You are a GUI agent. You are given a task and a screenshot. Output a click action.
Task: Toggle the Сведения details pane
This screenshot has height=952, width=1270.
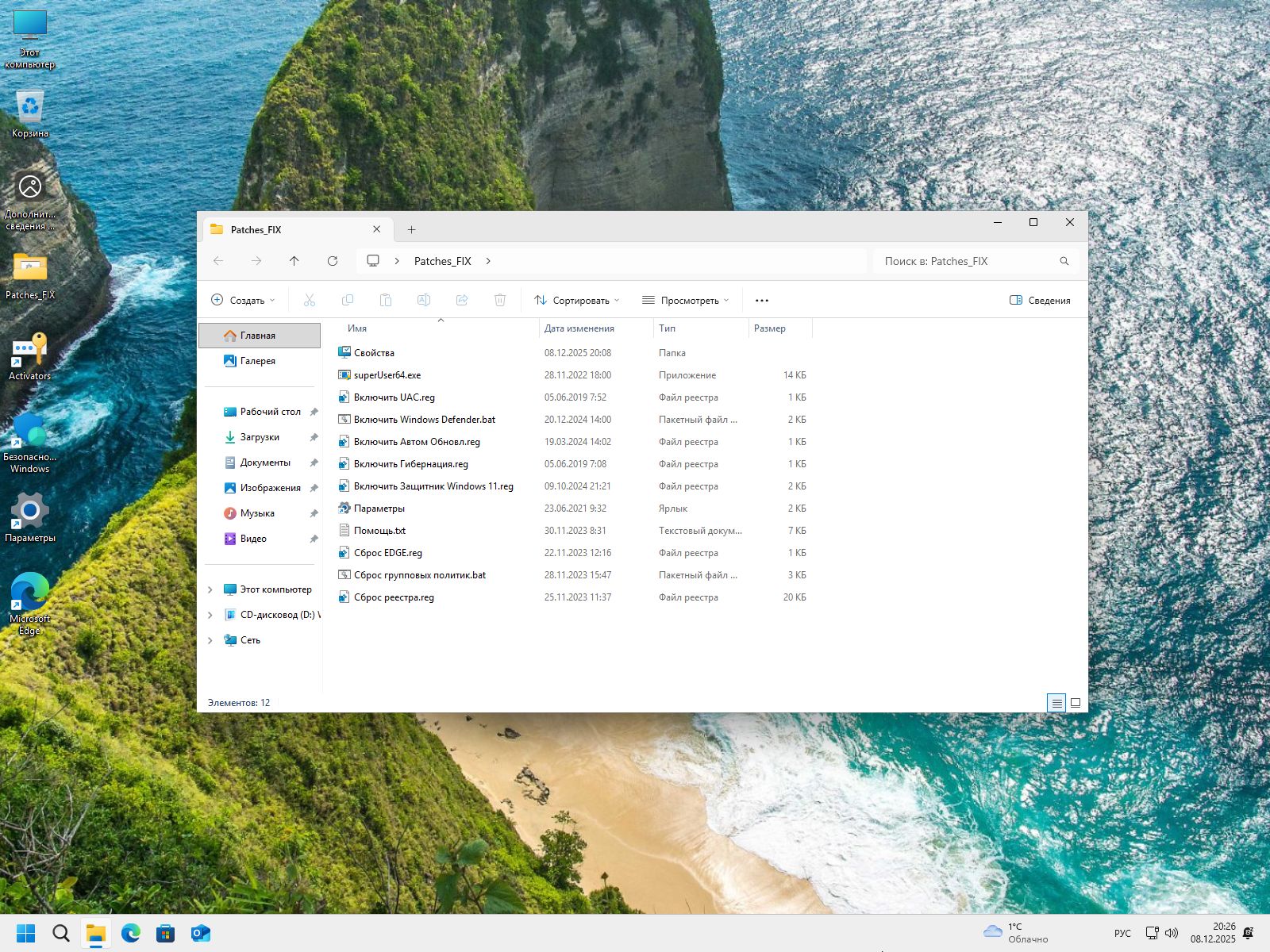pyautogui.click(x=1040, y=301)
